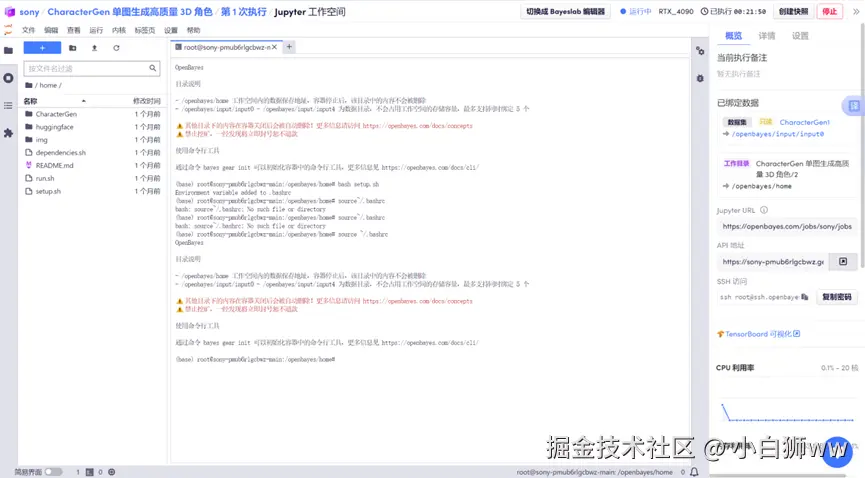Open the property inspector gears icon
This screenshot has height=478, width=865.
700,51
